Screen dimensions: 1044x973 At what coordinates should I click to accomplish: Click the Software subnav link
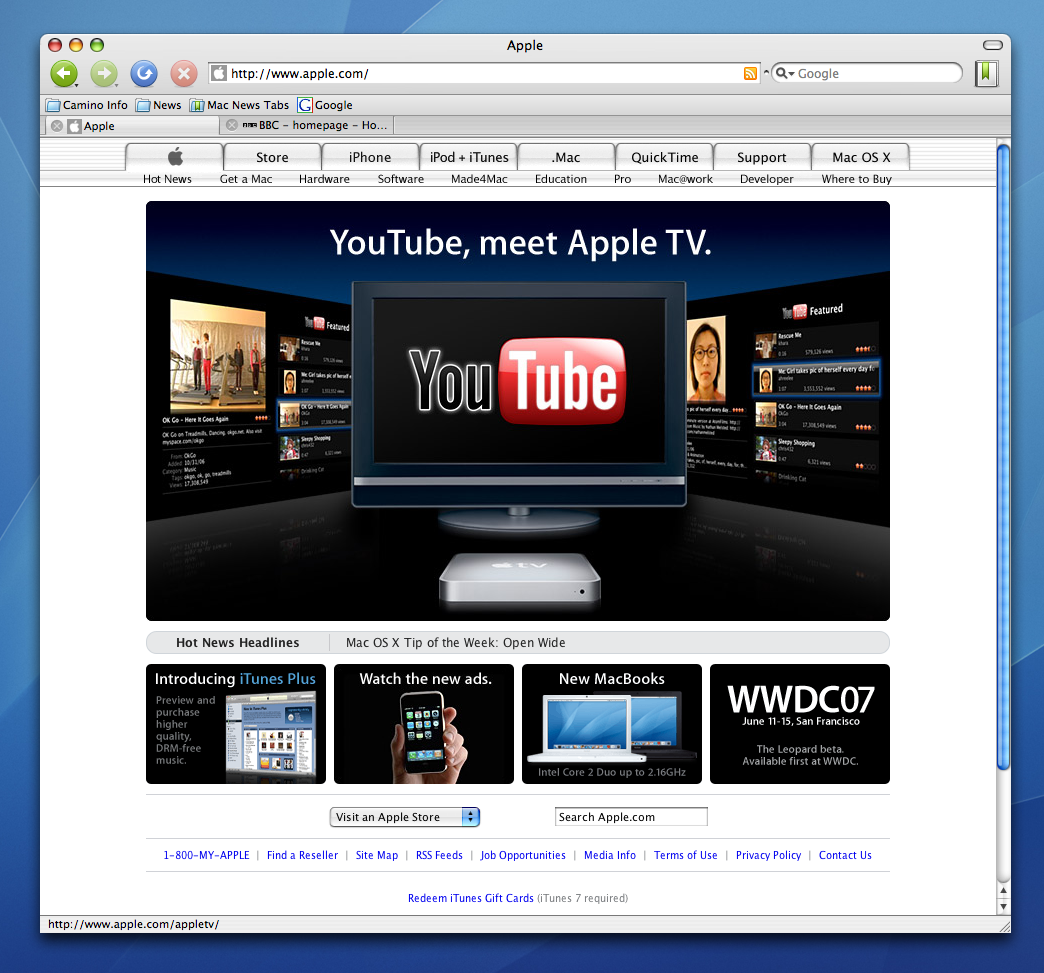(401, 179)
